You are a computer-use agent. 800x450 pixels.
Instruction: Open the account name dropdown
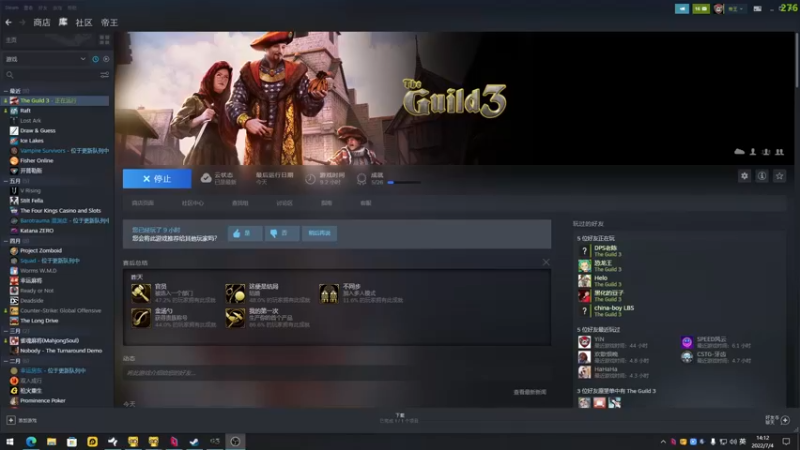(735, 9)
